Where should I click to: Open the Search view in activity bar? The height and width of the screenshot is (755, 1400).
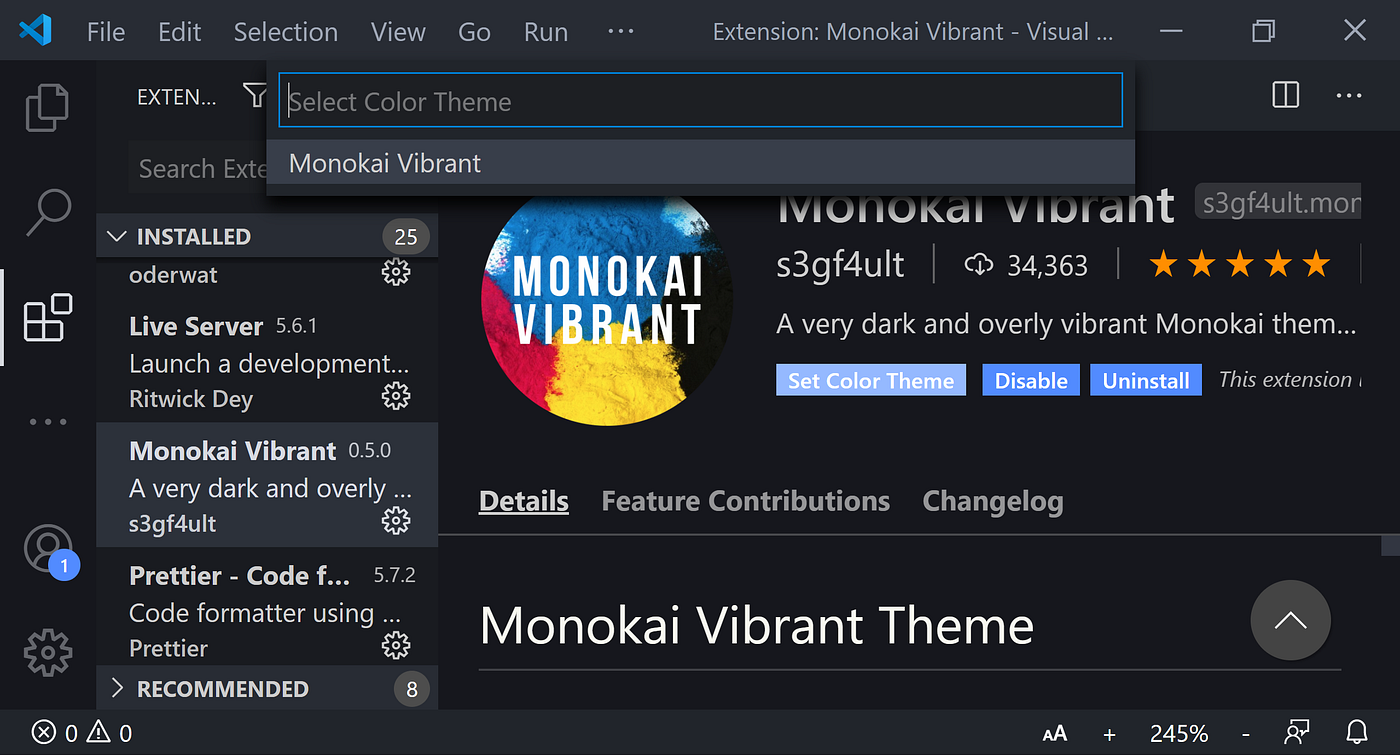point(47,212)
